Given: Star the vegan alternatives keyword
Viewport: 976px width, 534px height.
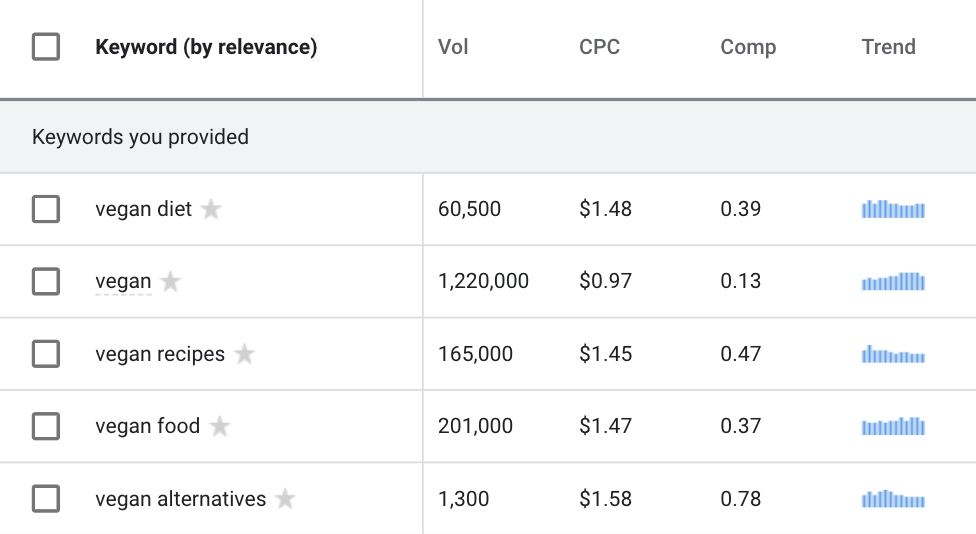Looking at the screenshot, I should (x=285, y=499).
